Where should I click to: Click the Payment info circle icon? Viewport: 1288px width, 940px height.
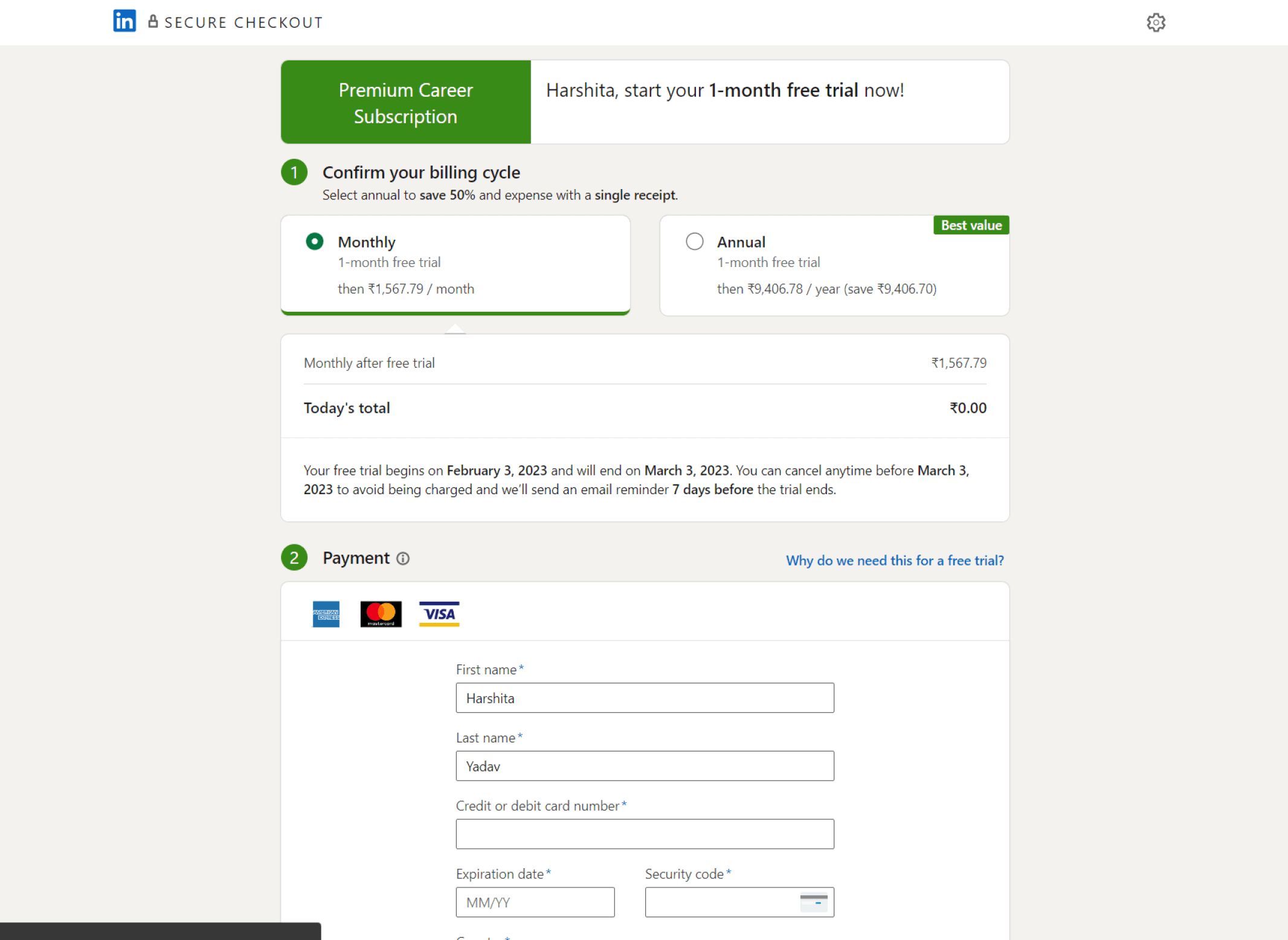point(403,558)
